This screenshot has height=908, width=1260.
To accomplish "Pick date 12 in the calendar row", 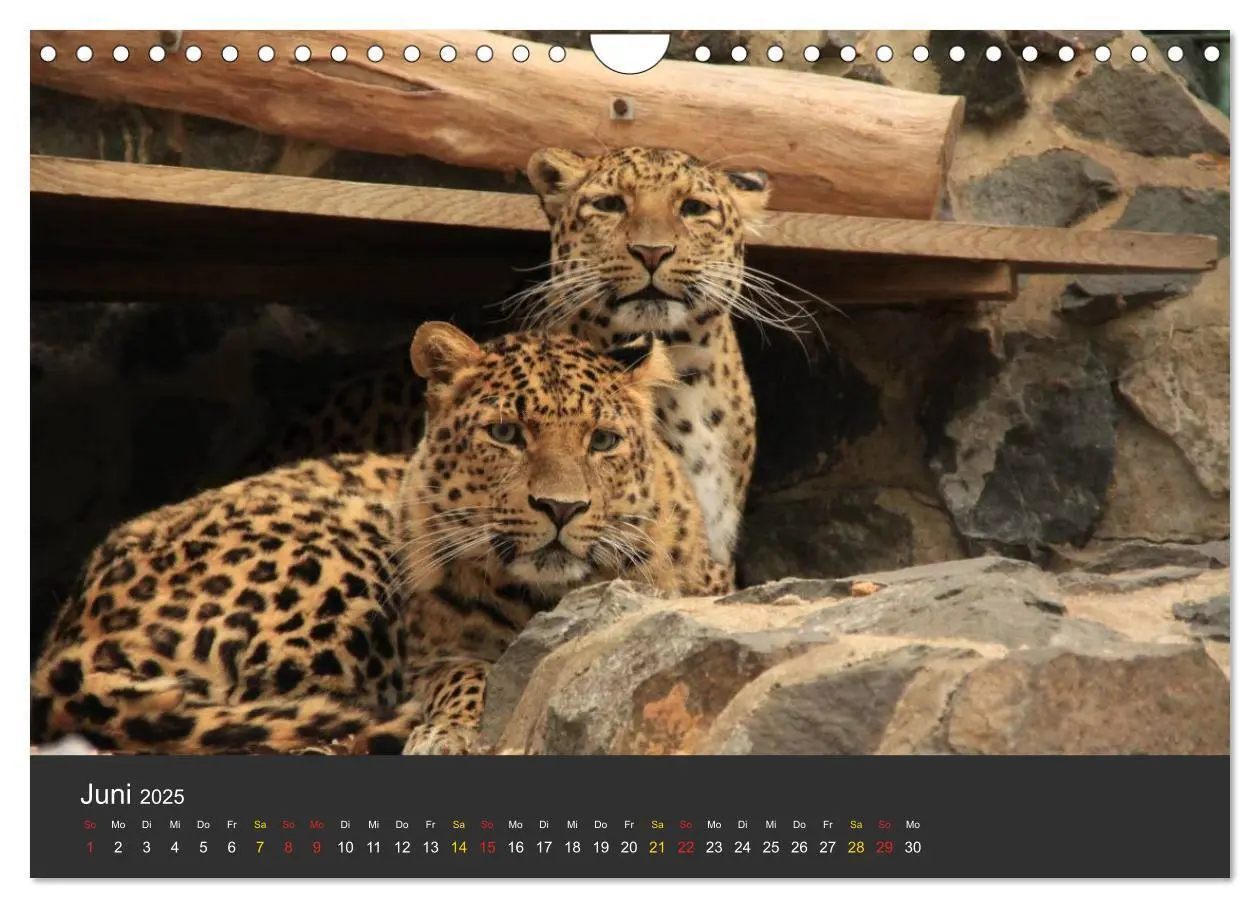I will (402, 847).
